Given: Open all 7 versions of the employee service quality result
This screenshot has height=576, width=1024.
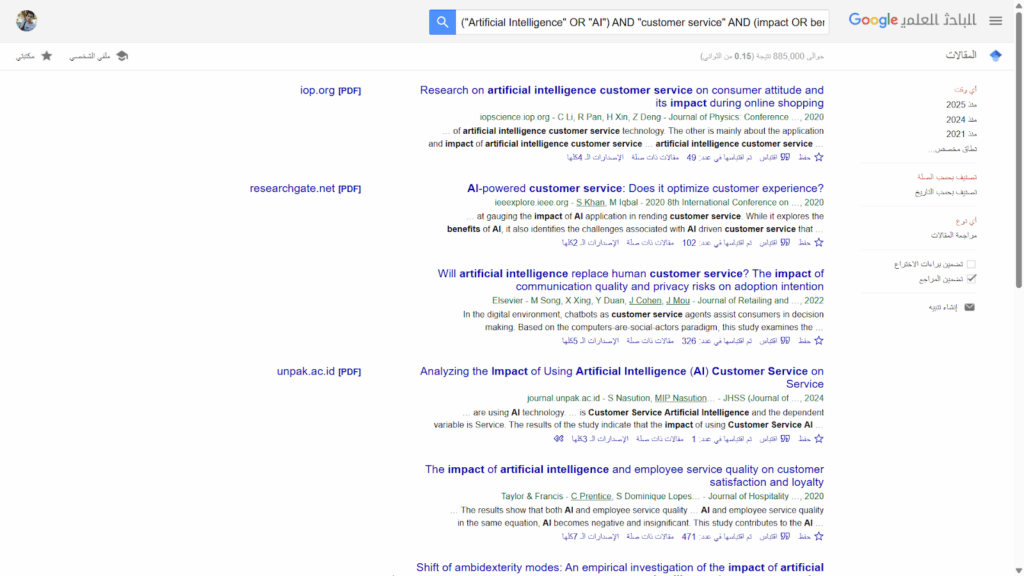Looking at the screenshot, I should 590,537.
